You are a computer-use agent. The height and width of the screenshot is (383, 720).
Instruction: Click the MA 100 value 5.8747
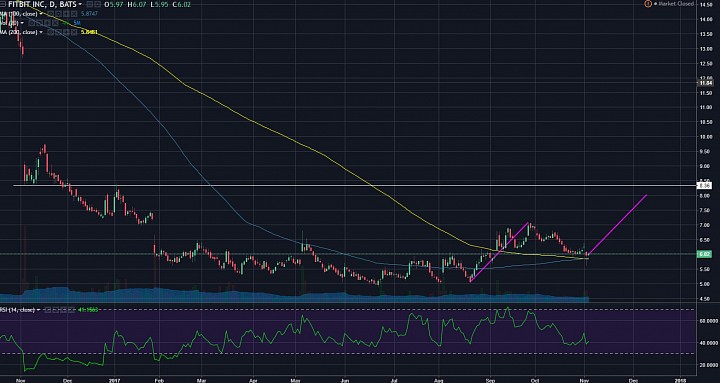coord(89,14)
